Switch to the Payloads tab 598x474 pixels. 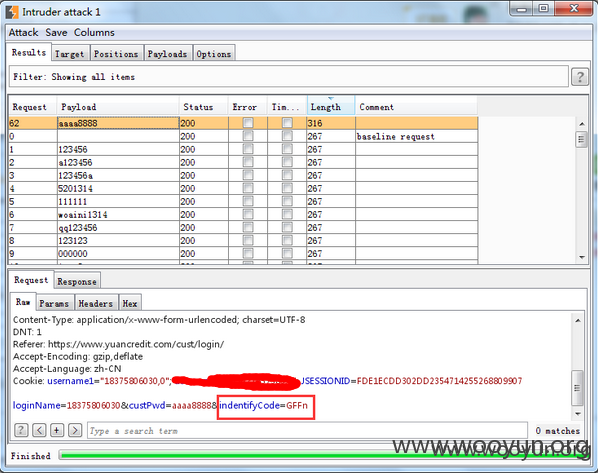pos(167,54)
